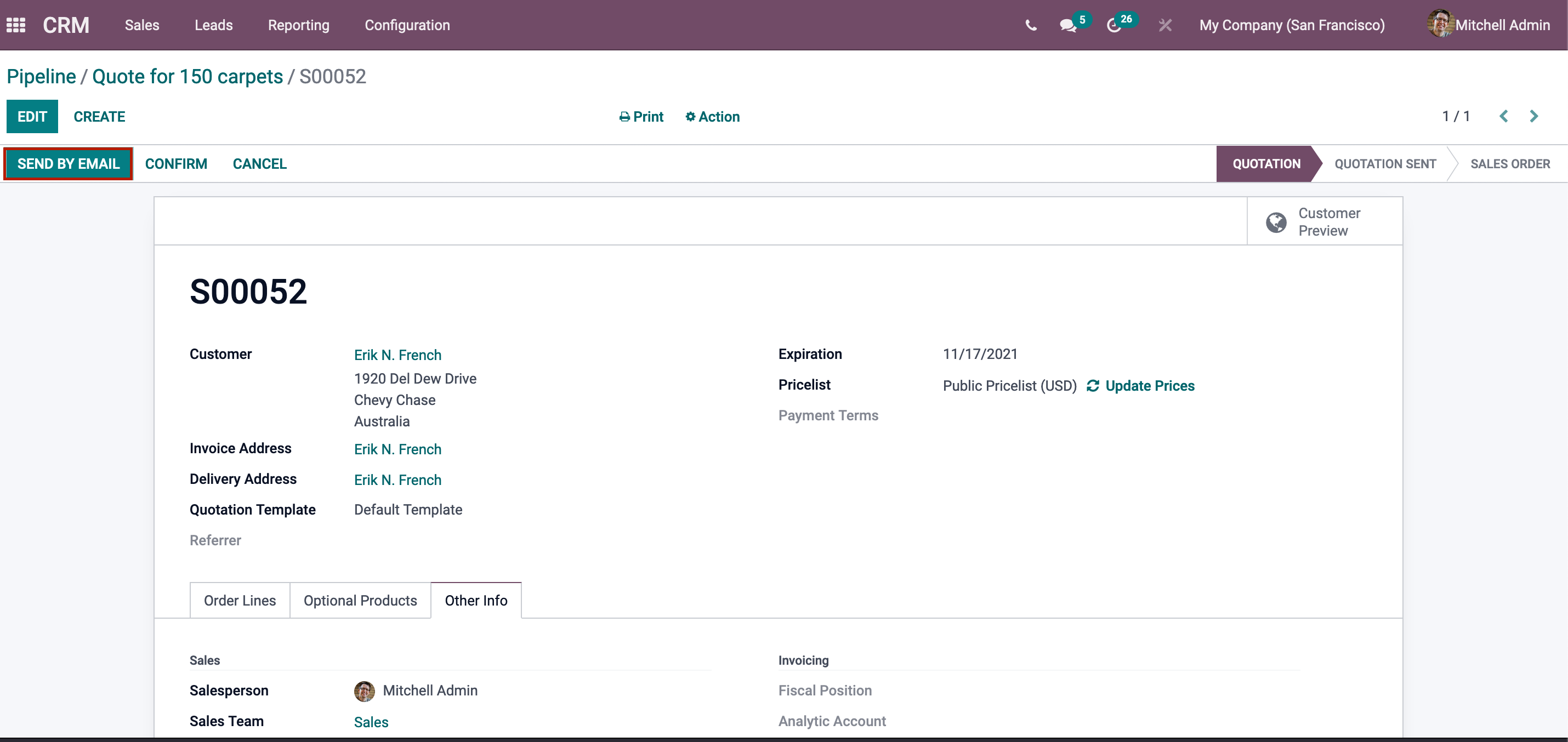Image resolution: width=1568 pixels, height=742 pixels.
Task: Click SEND BY EMAIL button
Action: [68, 164]
